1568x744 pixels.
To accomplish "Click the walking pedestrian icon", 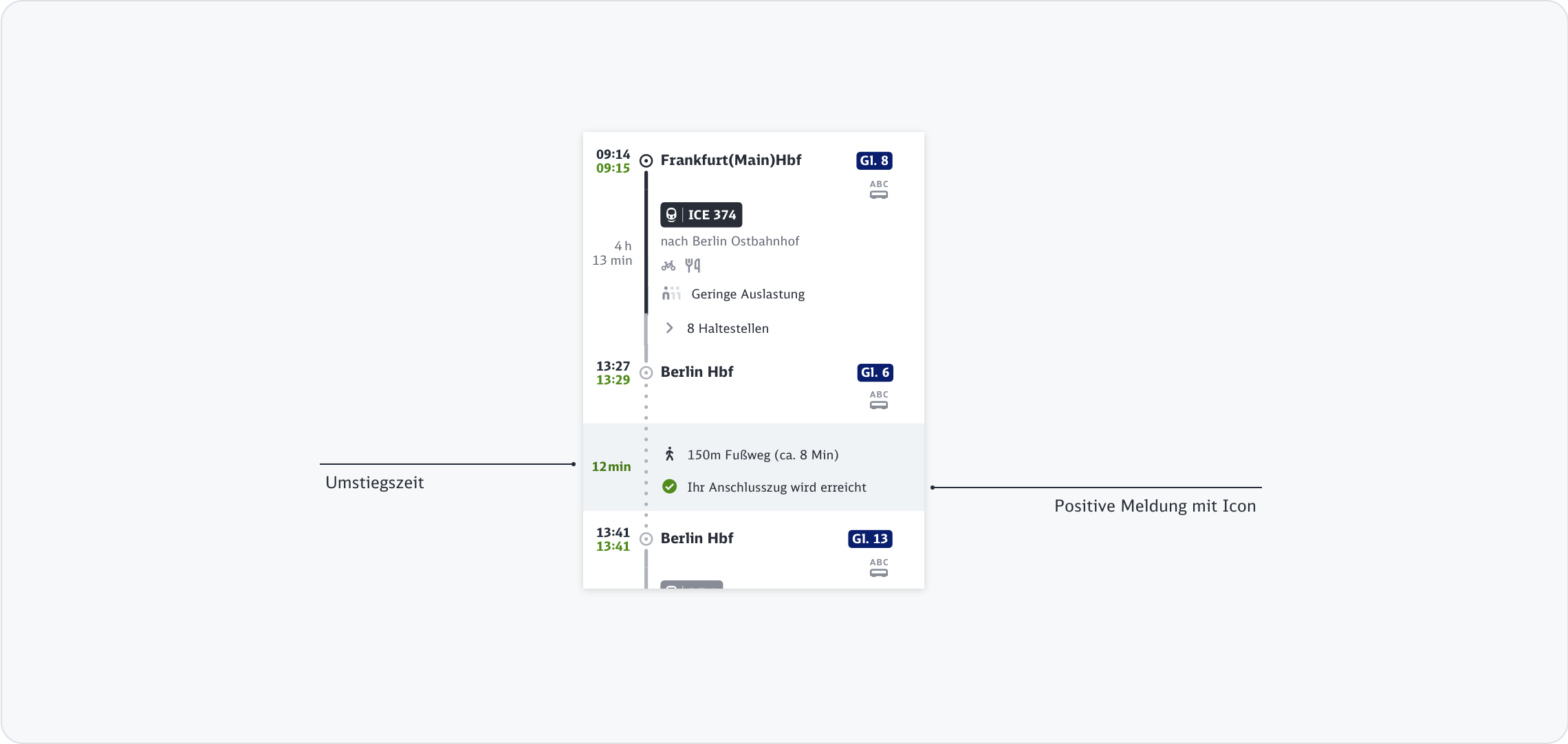I will click(x=669, y=455).
